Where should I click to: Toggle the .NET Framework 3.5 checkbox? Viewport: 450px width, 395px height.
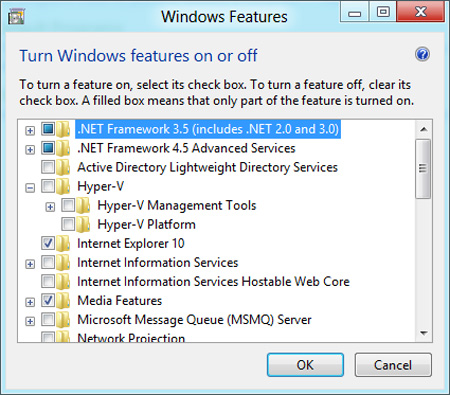pyautogui.click(x=48, y=129)
